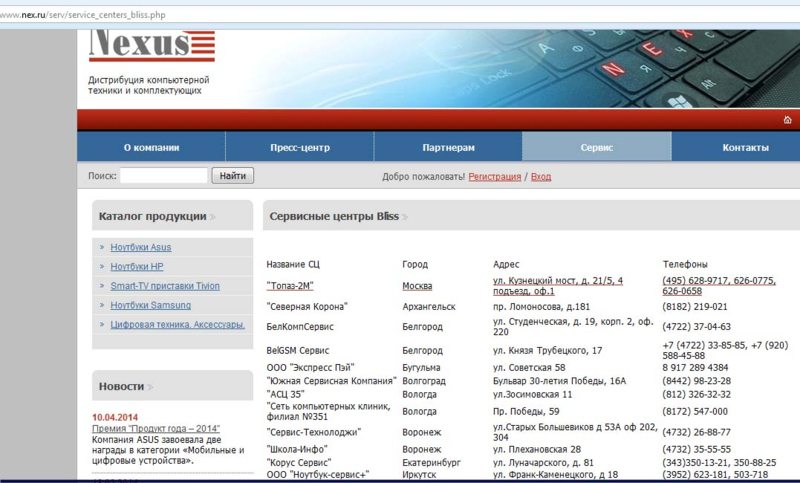This screenshot has width=800, height=483.
Task: Click phone (4732) 26-88-77
Action: 696,432
